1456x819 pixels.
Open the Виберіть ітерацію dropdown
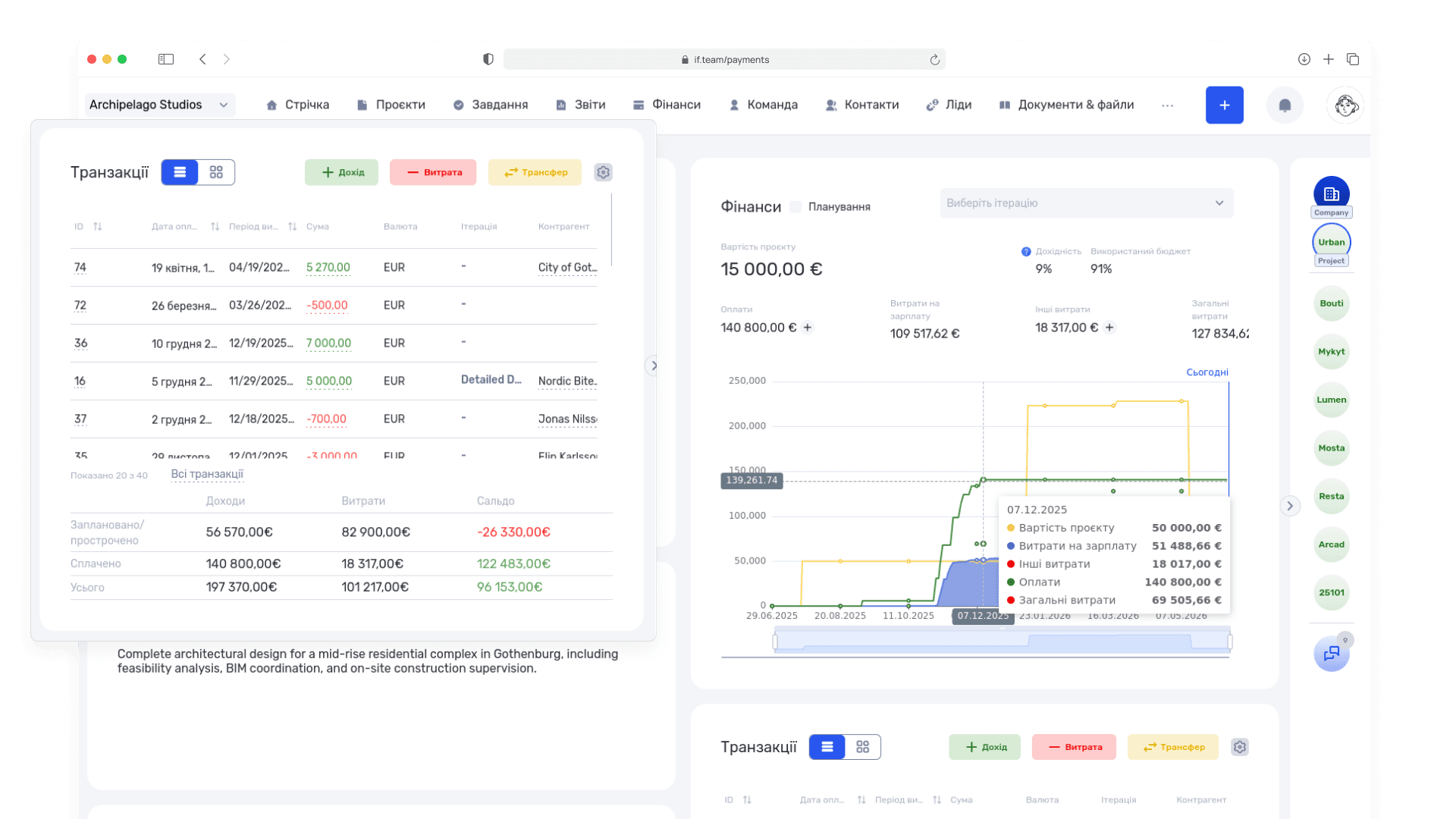tap(1086, 203)
